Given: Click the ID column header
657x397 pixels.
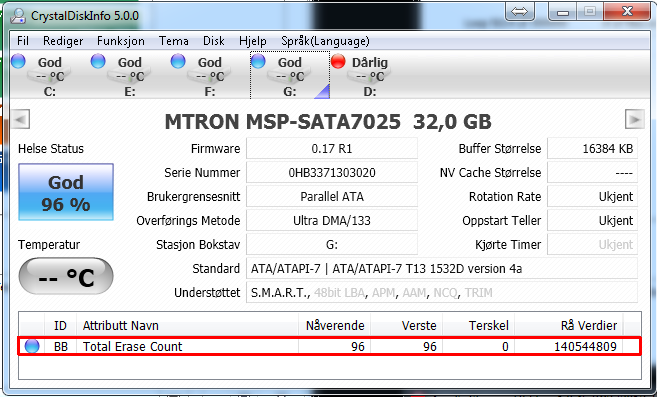Looking at the screenshot, I should click(60, 325).
